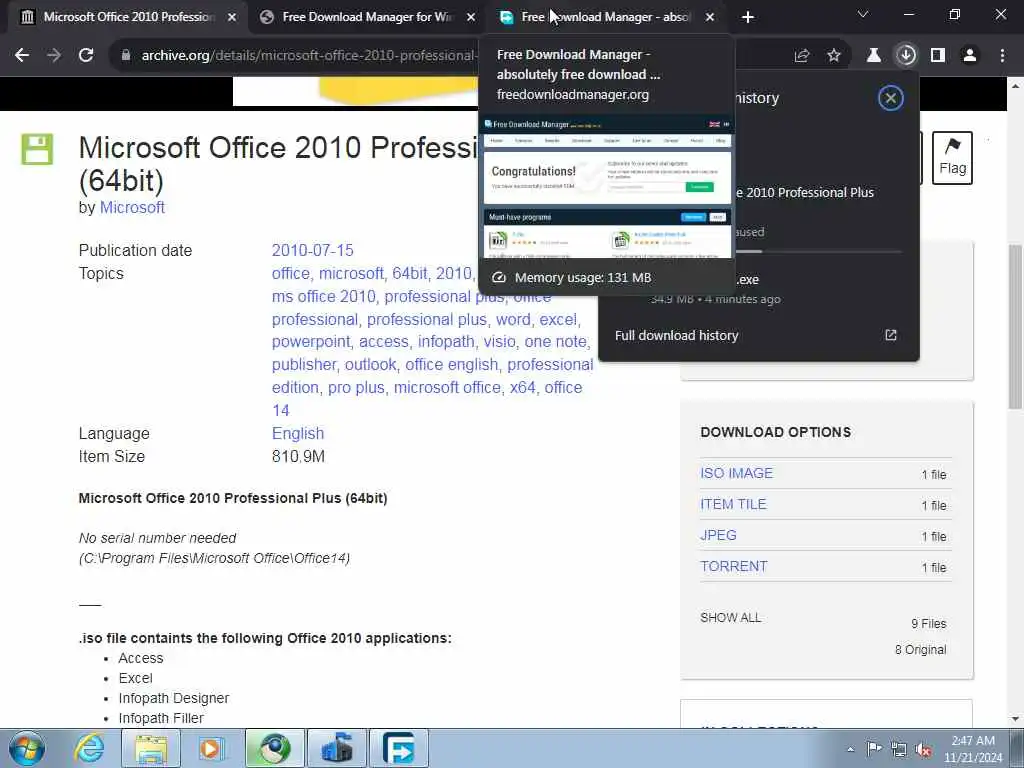Select the Free Download Manager - absolutely tab
1024x768 pixels.
point(605,17)
